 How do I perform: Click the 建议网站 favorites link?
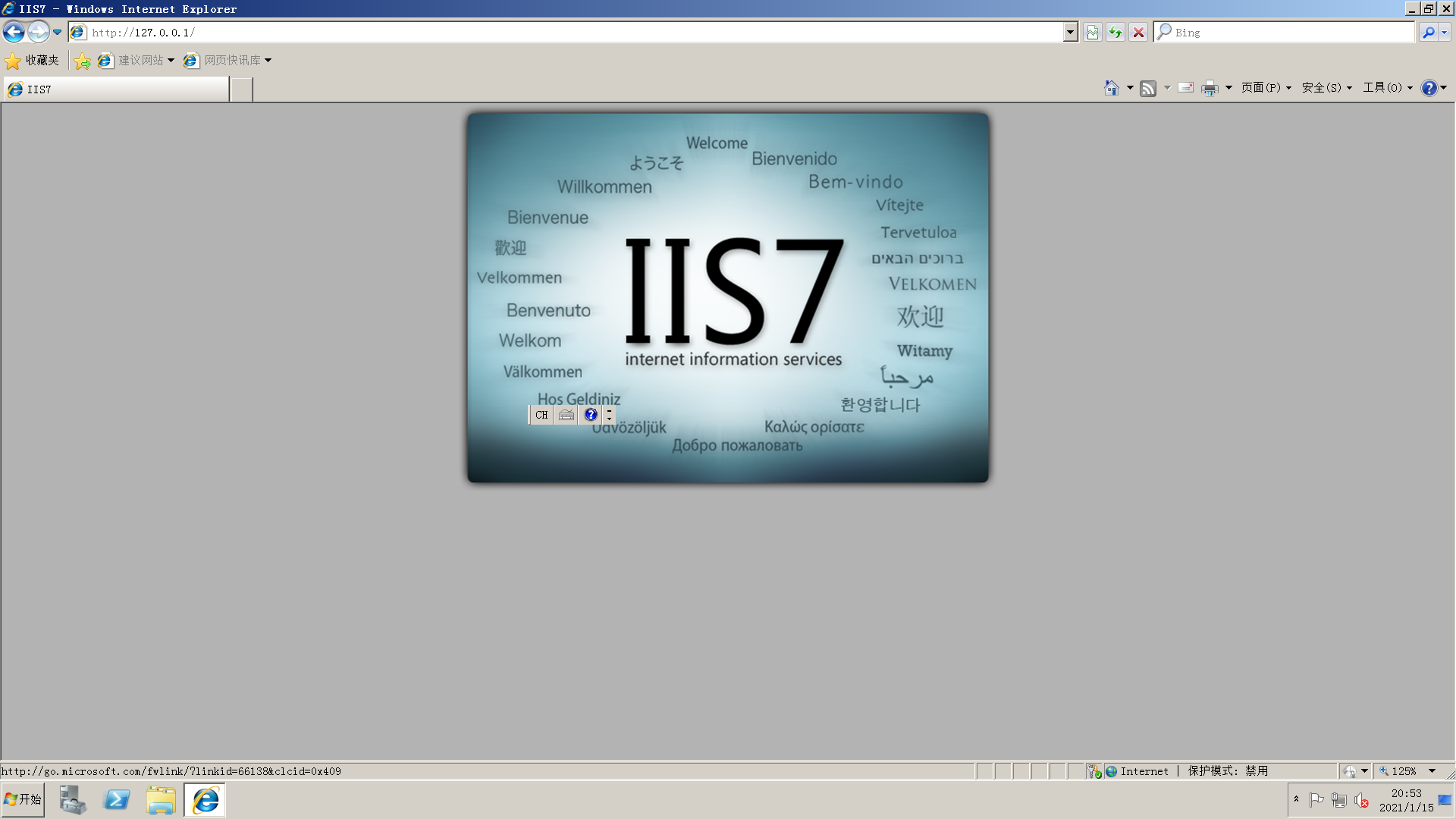coord(140,60)
